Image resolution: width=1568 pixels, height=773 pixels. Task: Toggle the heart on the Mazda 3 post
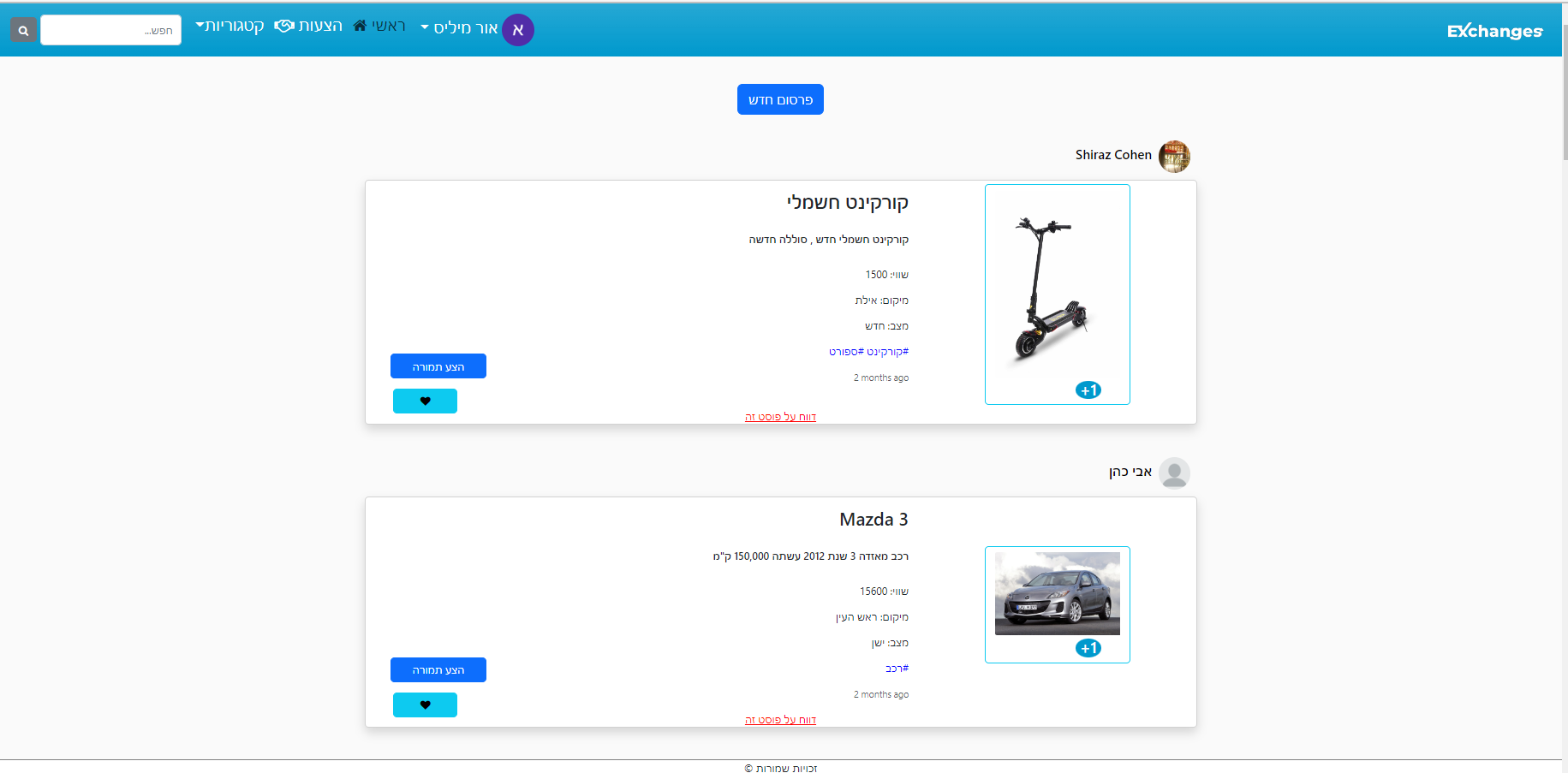(425, 705)
